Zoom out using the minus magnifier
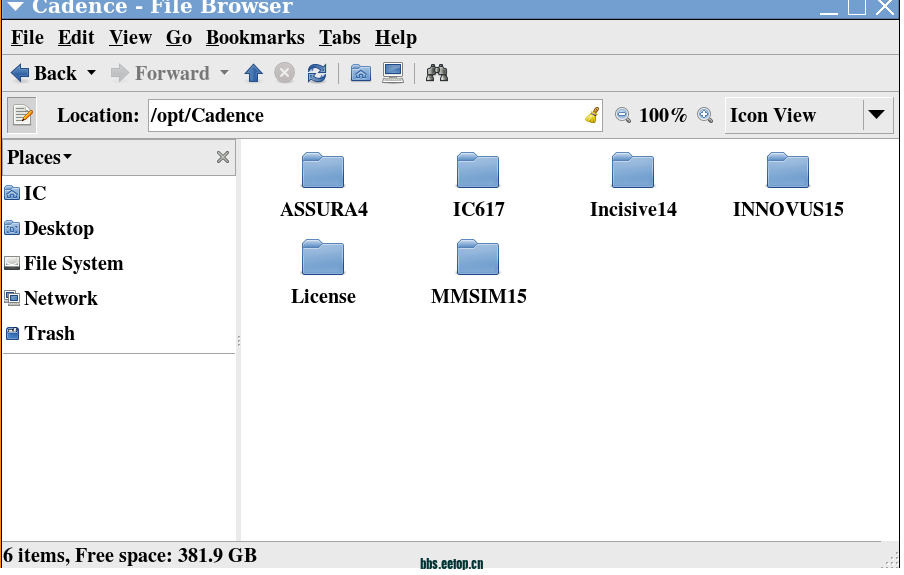The image size is (904, 575). [623, 115]
